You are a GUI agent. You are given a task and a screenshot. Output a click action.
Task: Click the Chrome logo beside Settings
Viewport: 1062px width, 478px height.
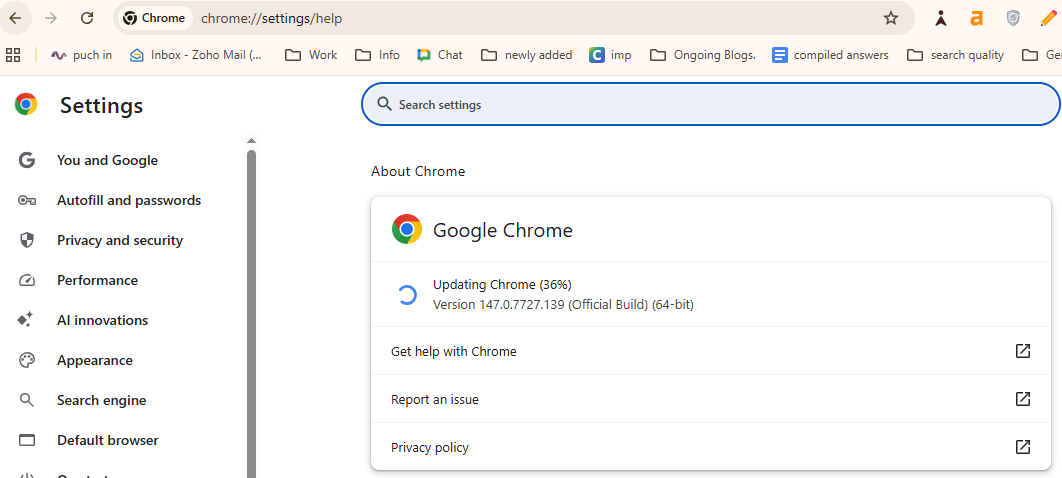tap(26, 104)
